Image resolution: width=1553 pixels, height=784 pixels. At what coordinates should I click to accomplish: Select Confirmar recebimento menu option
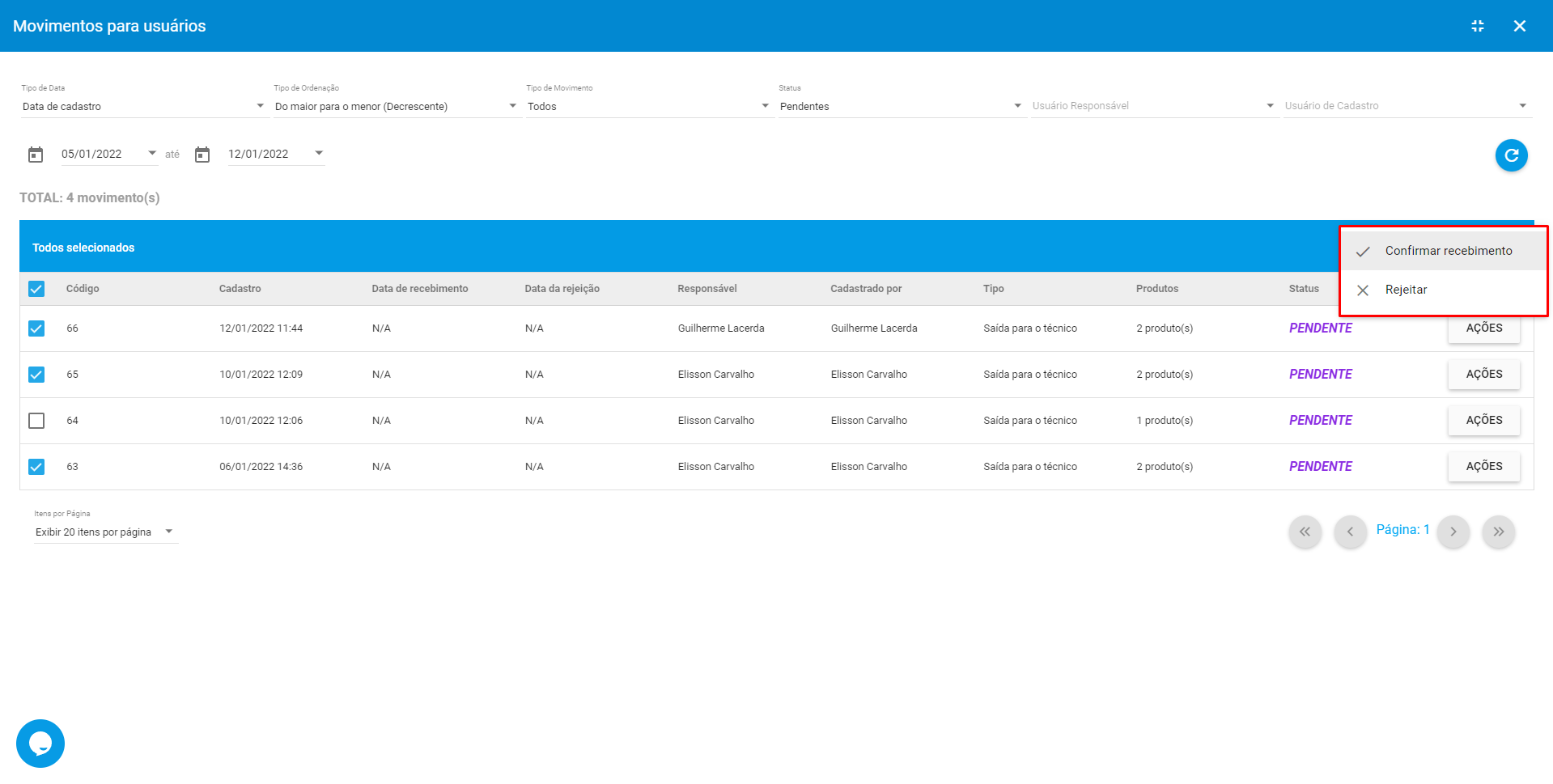point(1444,251)
